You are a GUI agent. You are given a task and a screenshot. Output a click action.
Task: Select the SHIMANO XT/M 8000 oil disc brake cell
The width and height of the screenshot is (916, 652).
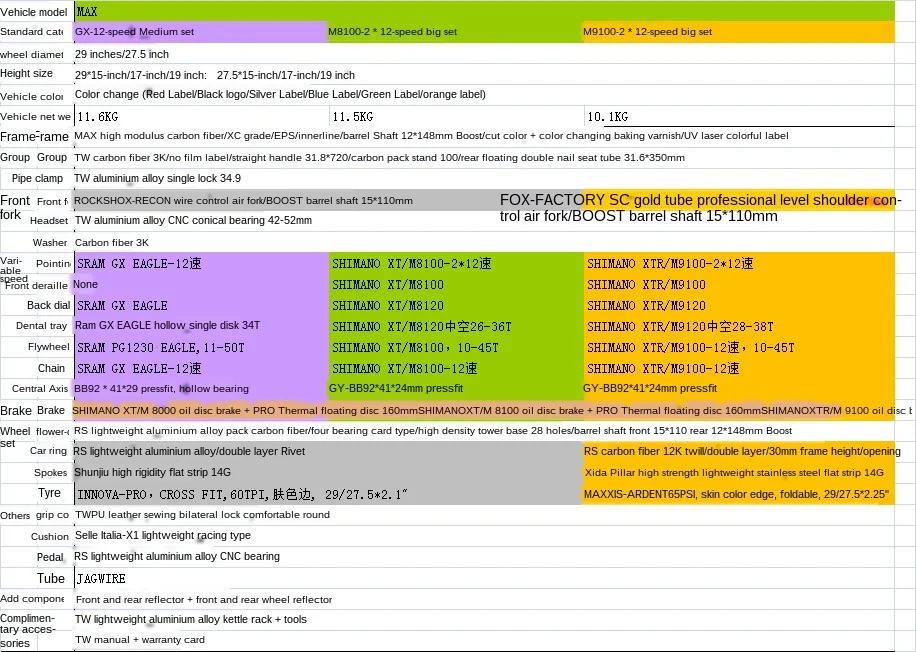pyautogui.click(x=244, y=410)
